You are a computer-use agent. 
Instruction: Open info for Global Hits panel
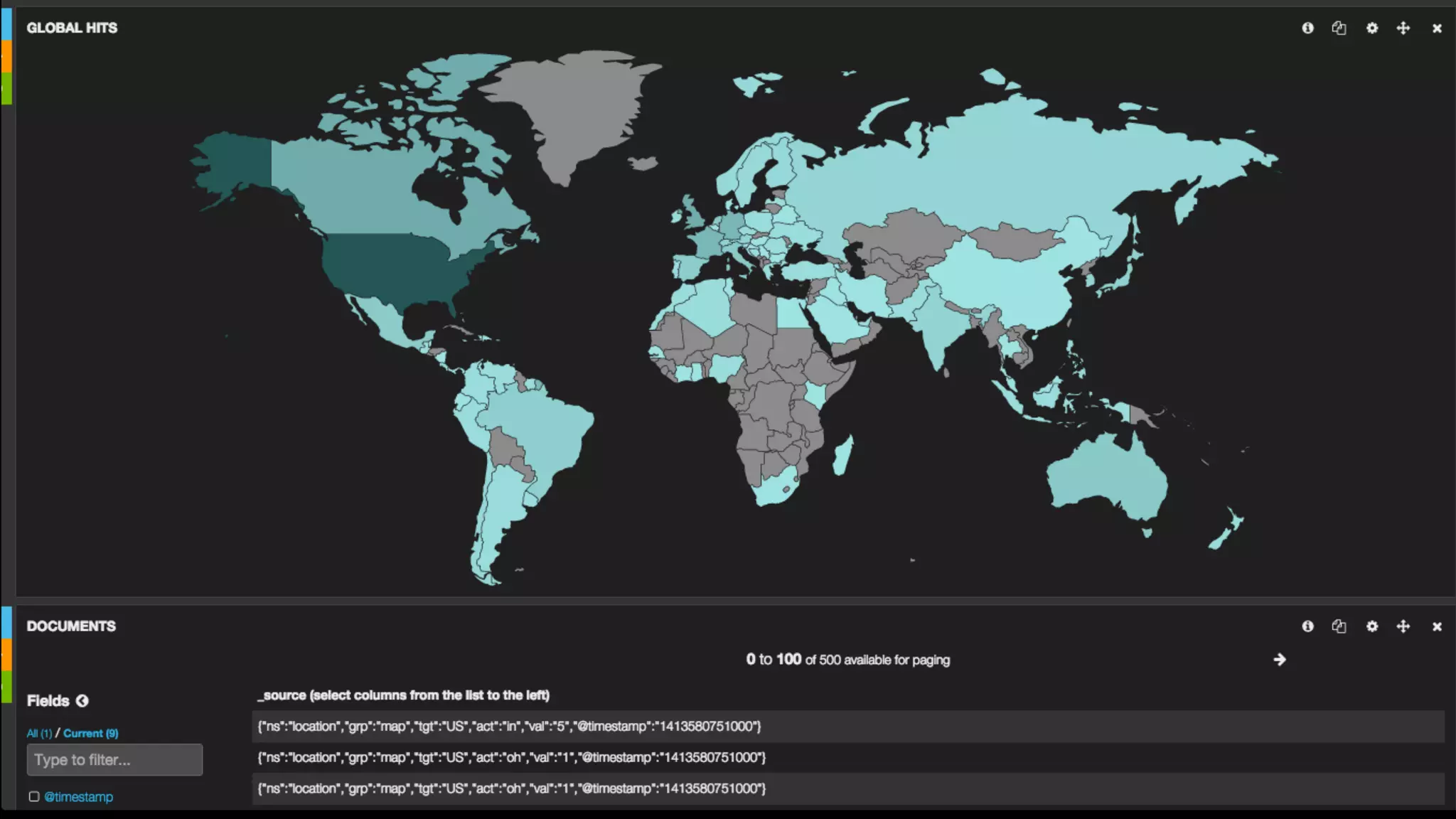click(x=1307, y=28)
